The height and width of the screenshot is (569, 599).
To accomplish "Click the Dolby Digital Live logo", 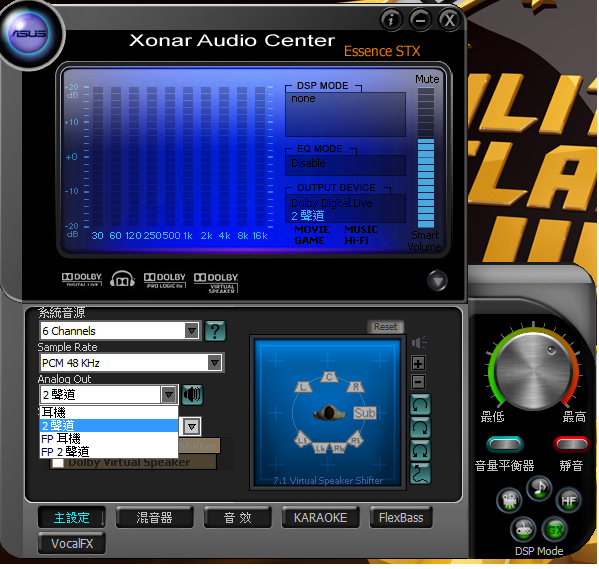I will point(82,279).
